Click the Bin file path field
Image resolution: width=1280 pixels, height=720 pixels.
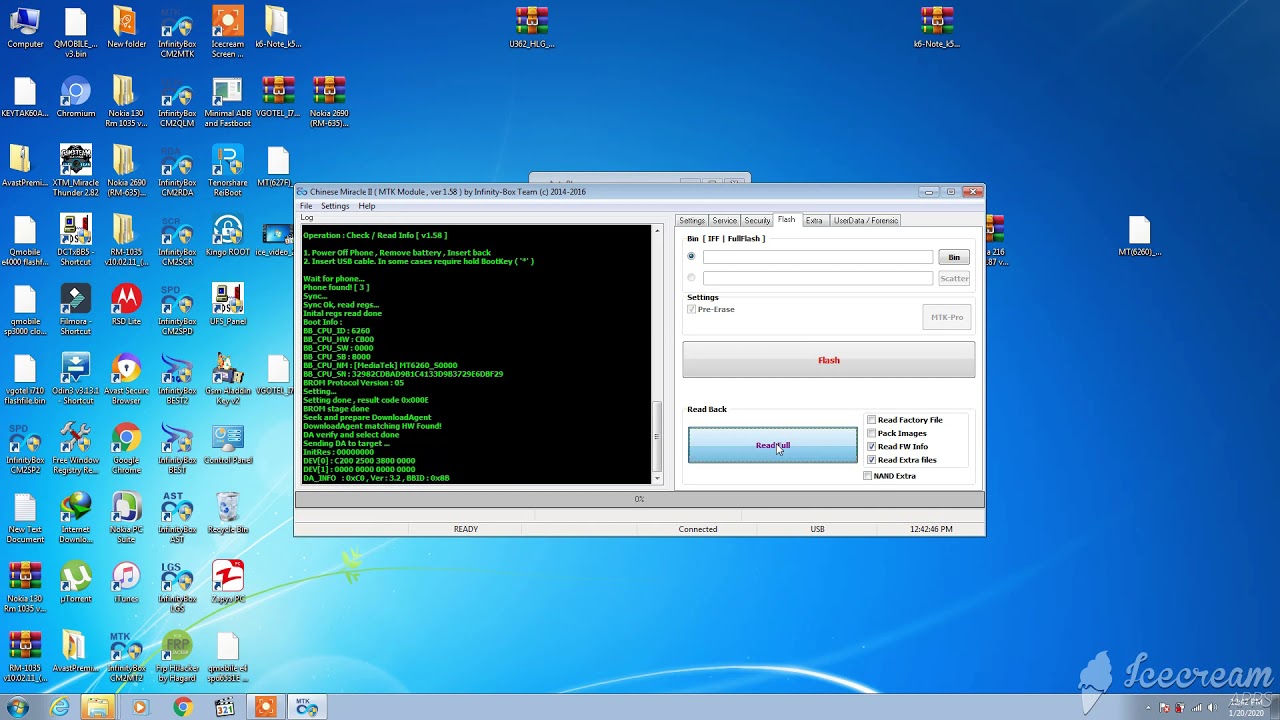(818, 257)
